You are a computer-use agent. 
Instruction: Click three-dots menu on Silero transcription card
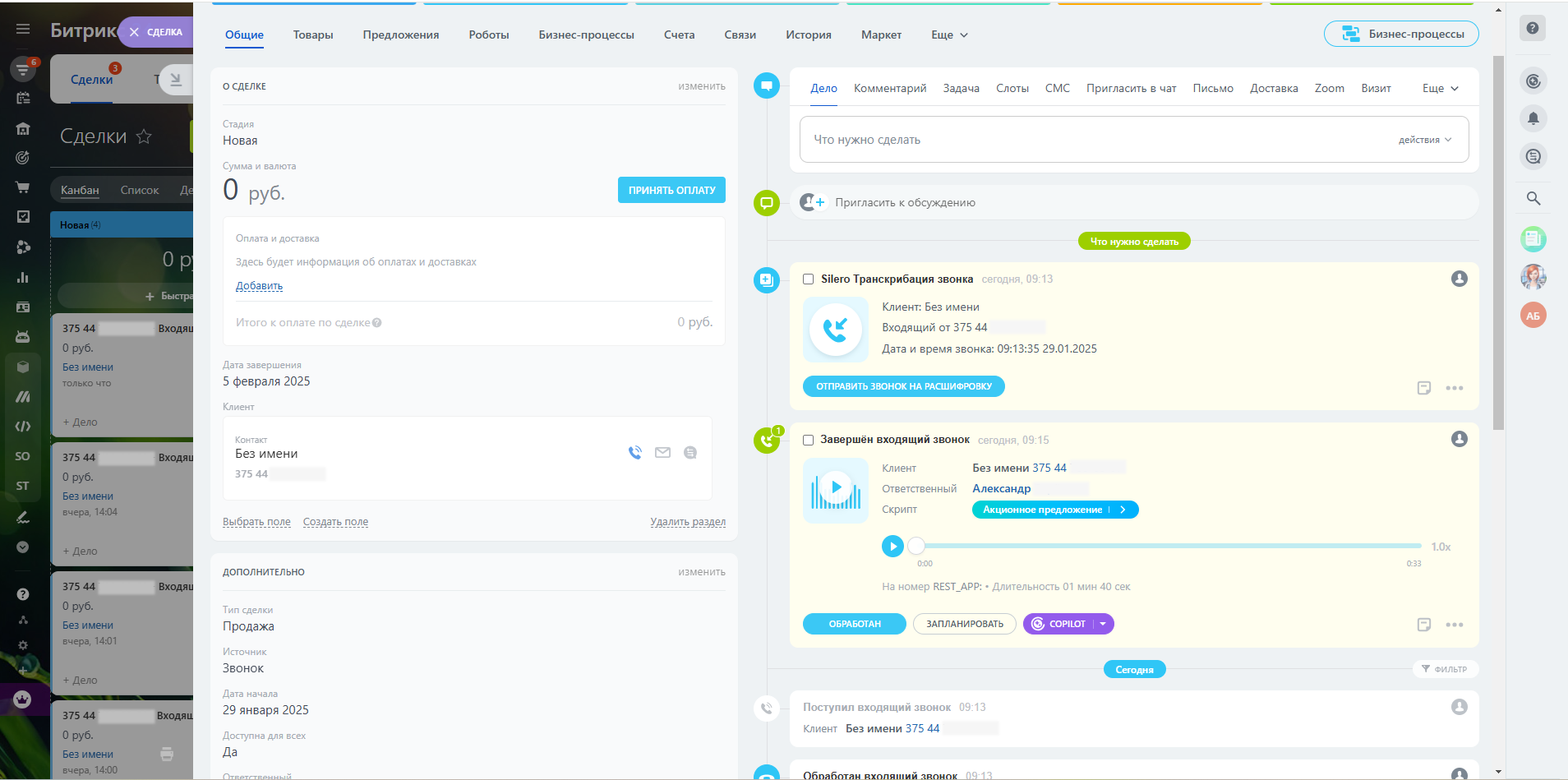pos(1454,388)
